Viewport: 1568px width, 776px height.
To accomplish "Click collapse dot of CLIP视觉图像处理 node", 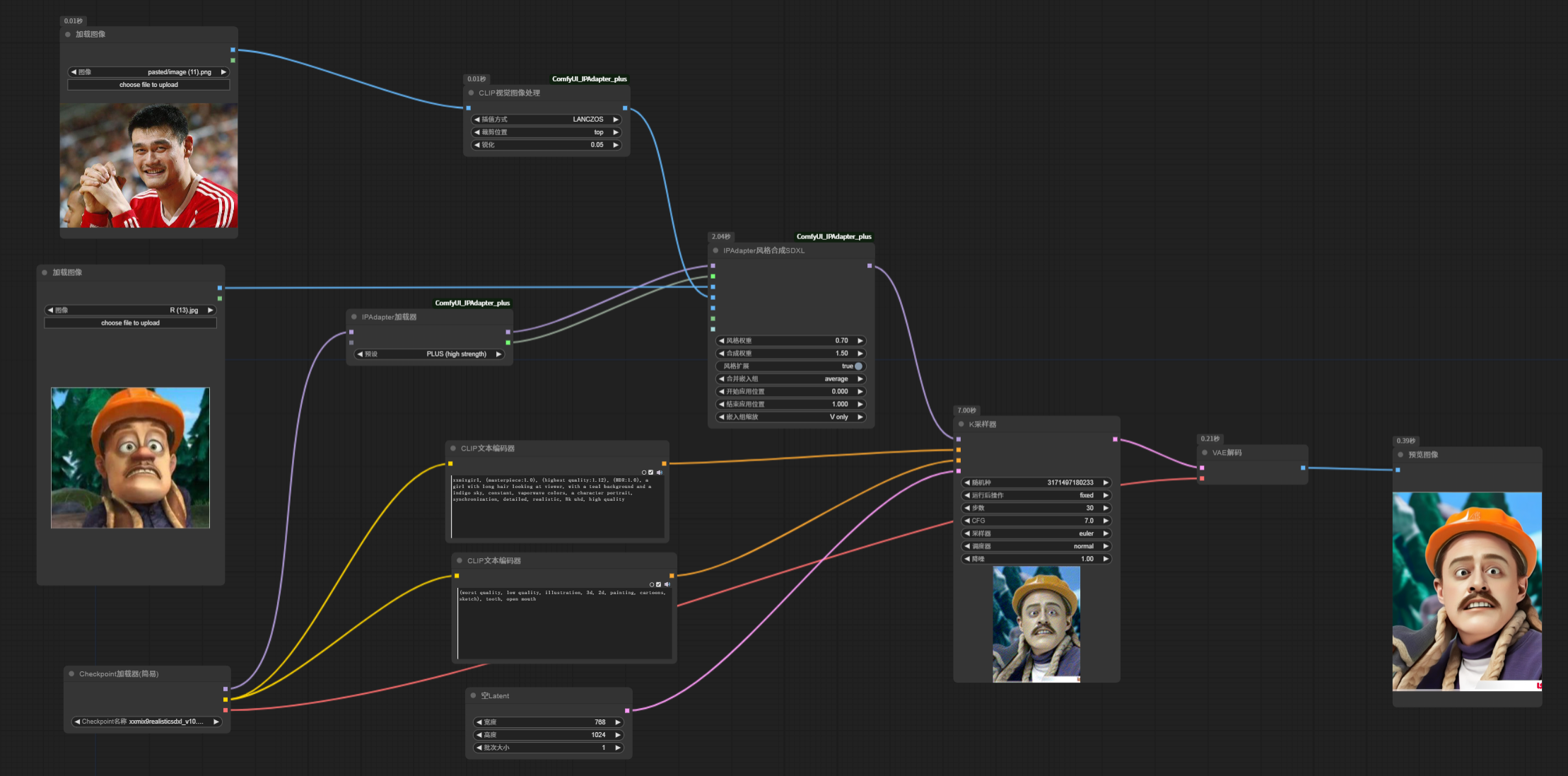I will click(x=471, y=93).
